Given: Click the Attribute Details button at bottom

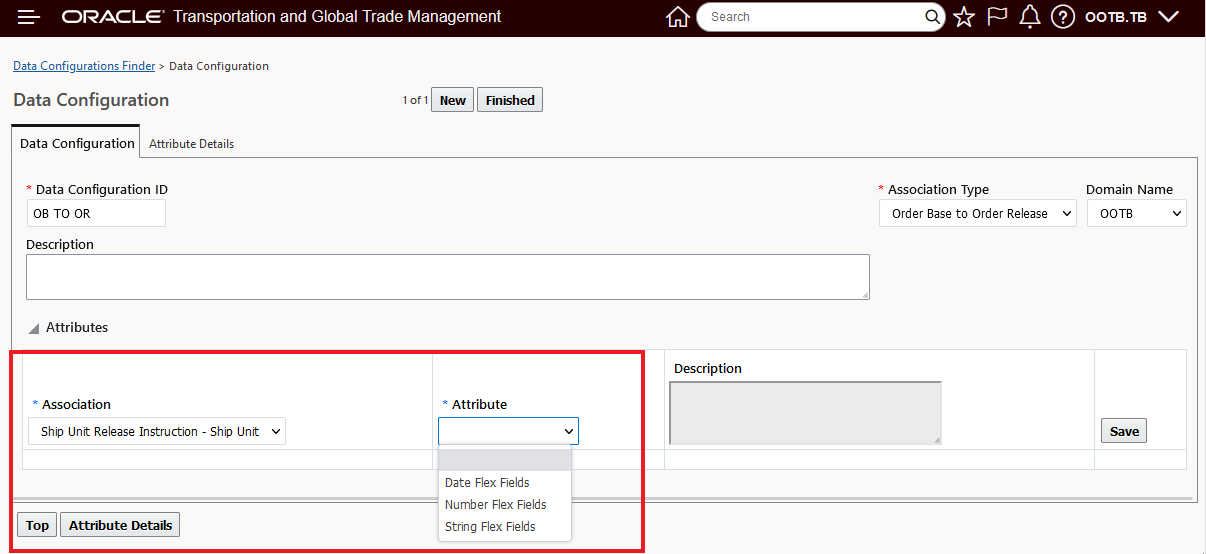Looking at the screenshot, I should pyautogui.click(x=120, y=525).
